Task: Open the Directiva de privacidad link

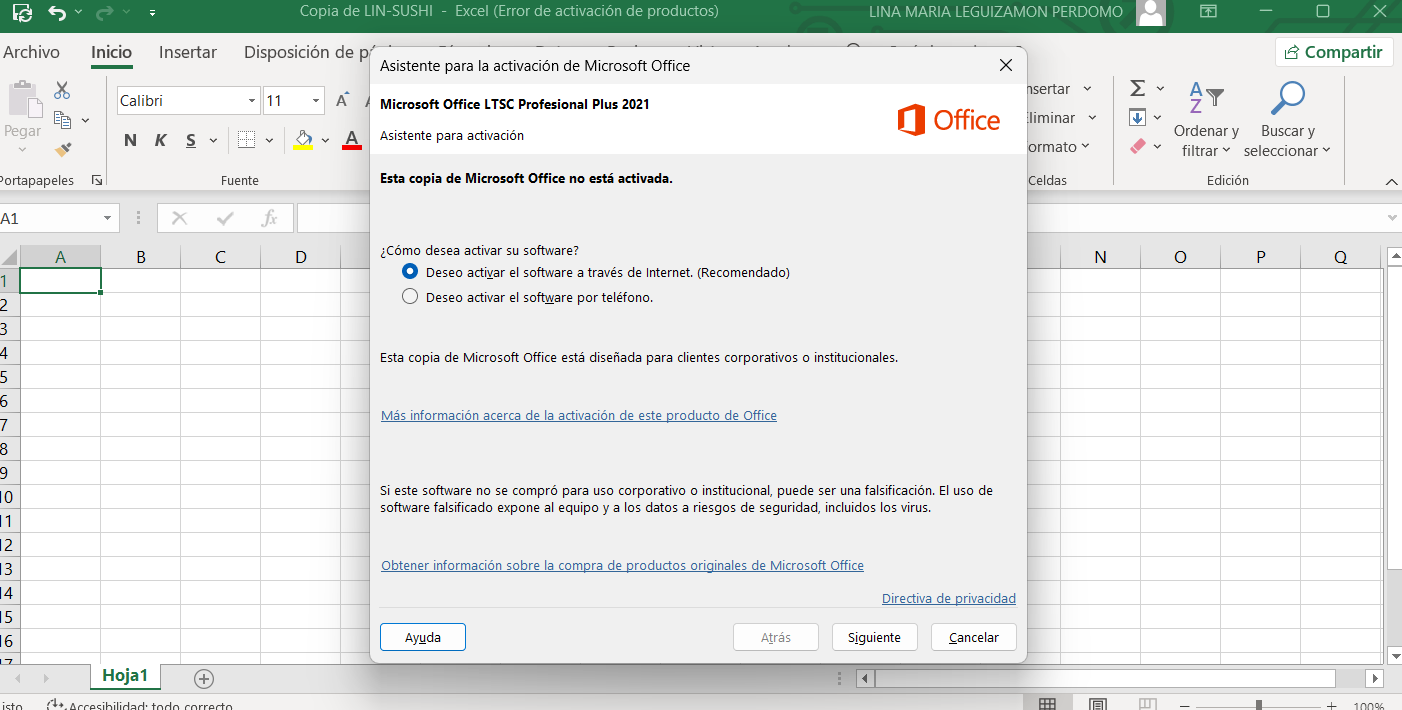Action: click(949, 599)
